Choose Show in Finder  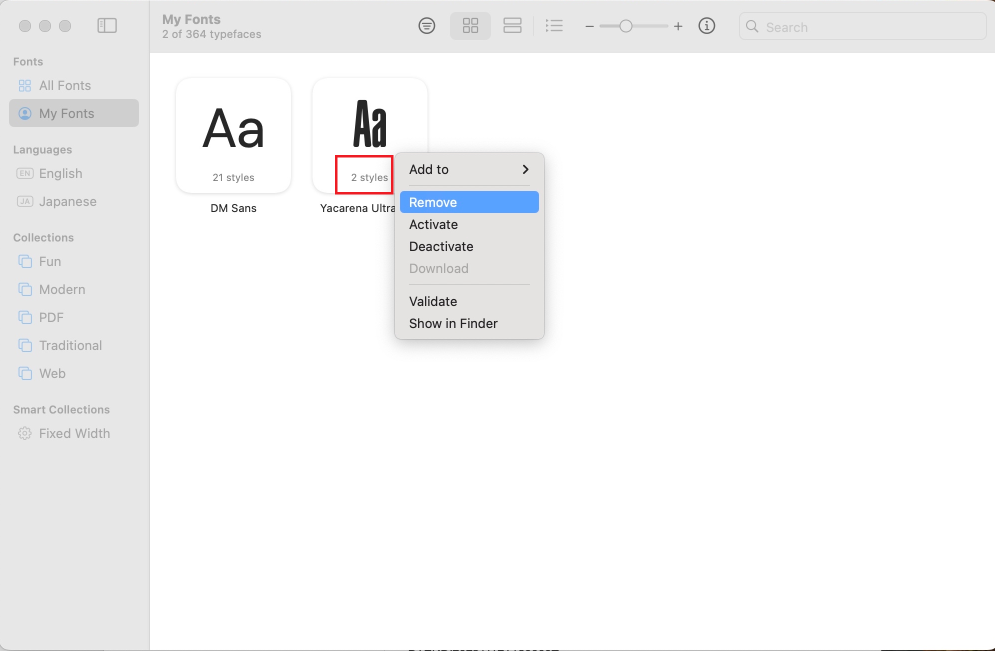tap(470, 324)
